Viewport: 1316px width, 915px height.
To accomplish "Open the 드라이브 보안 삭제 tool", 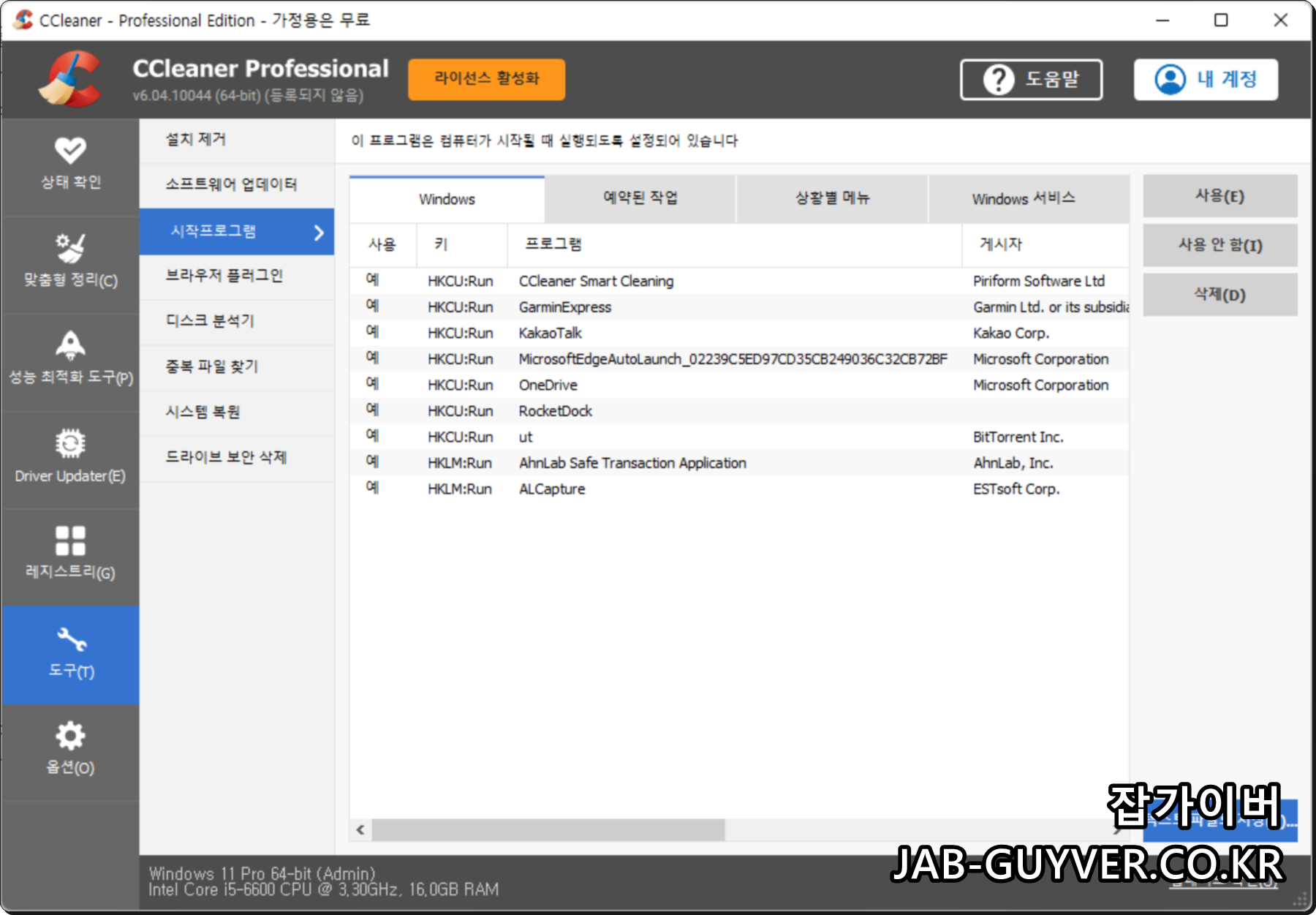I will point(237,457).
